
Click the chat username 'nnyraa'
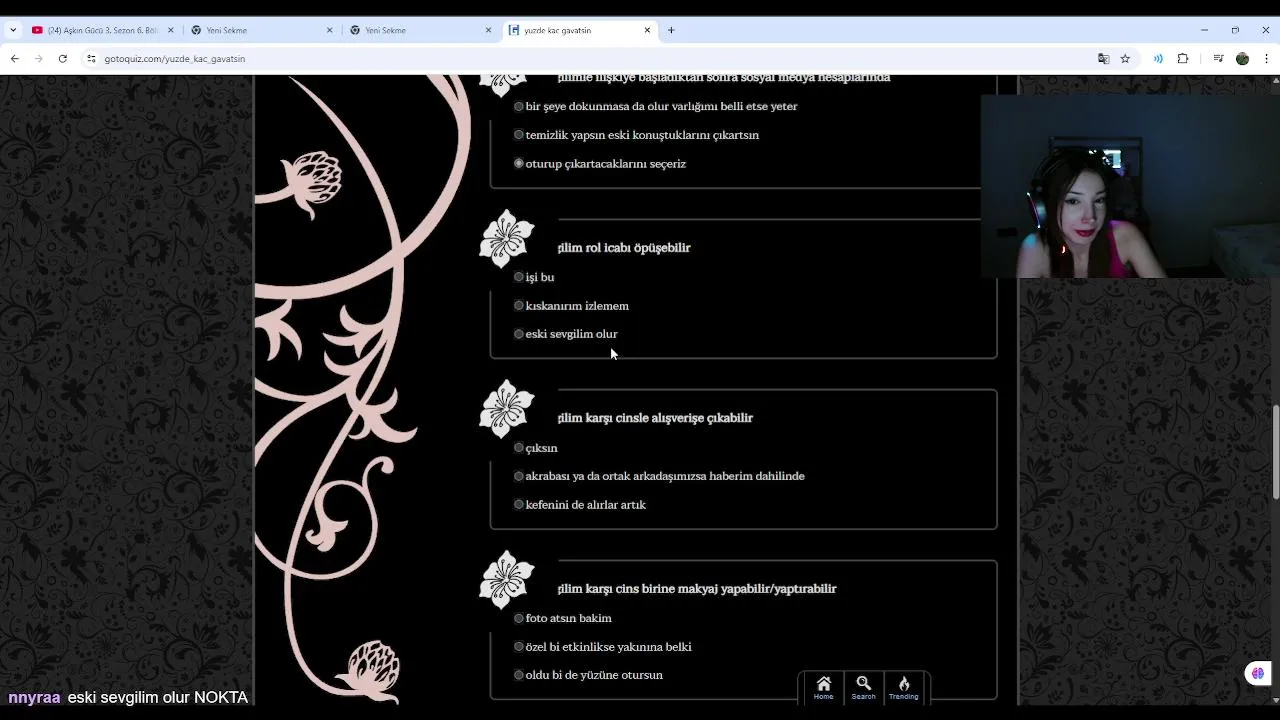[x=34, y=698]
